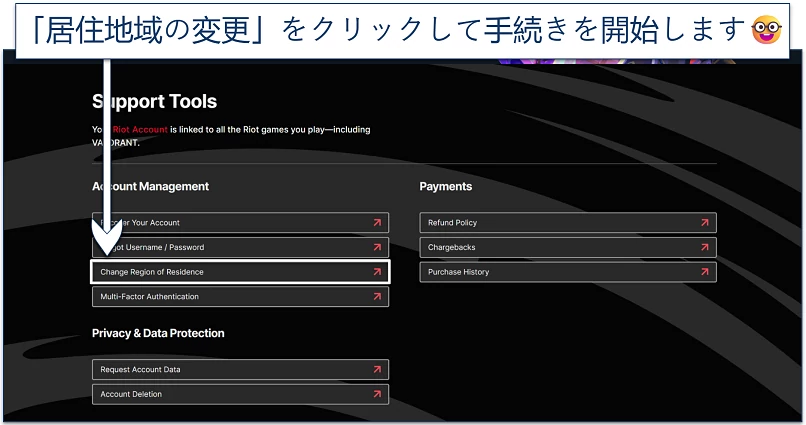Viewport: 806px width, 425px height.
Task: Open the Request Account Data link
Action: pyautogui.click(x=240, y=369)
